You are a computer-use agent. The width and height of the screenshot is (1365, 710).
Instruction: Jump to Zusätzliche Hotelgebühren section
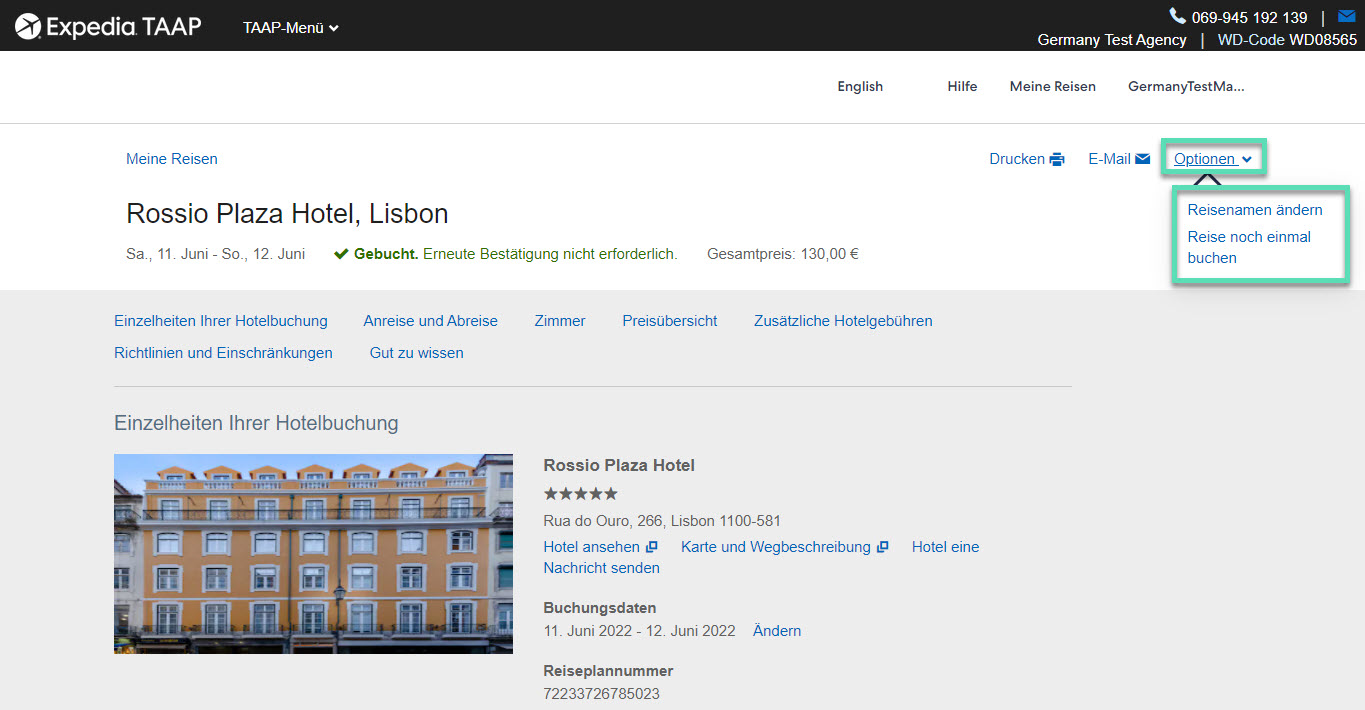[x=843, y=321]
